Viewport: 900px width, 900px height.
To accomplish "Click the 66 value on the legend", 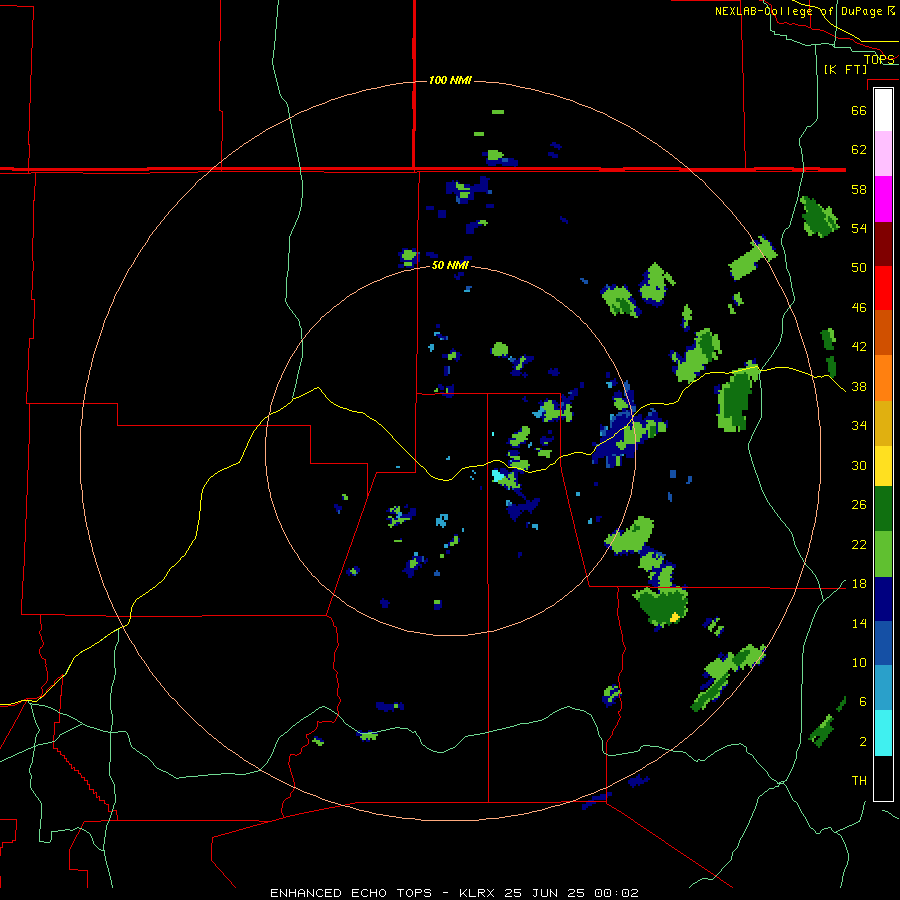I will coord(859,110).
